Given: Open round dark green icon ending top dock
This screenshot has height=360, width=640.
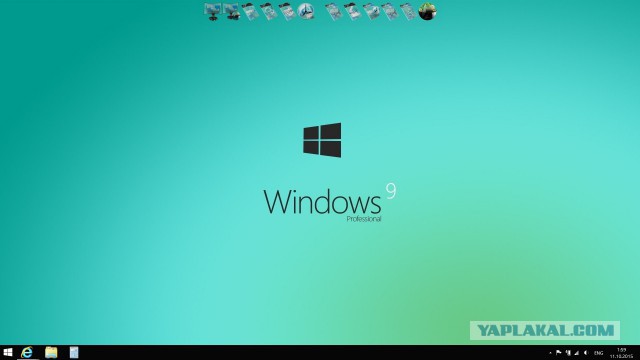Looking at the screenshot, I should [427, 11].
